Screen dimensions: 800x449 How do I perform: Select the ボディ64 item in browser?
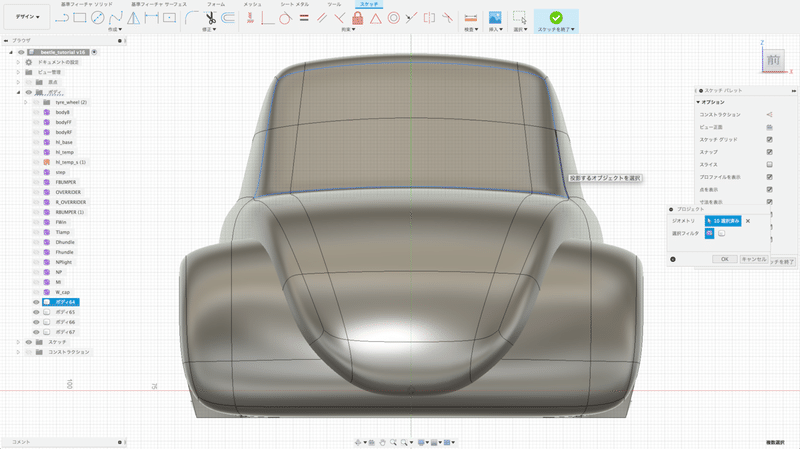[66, 301]
